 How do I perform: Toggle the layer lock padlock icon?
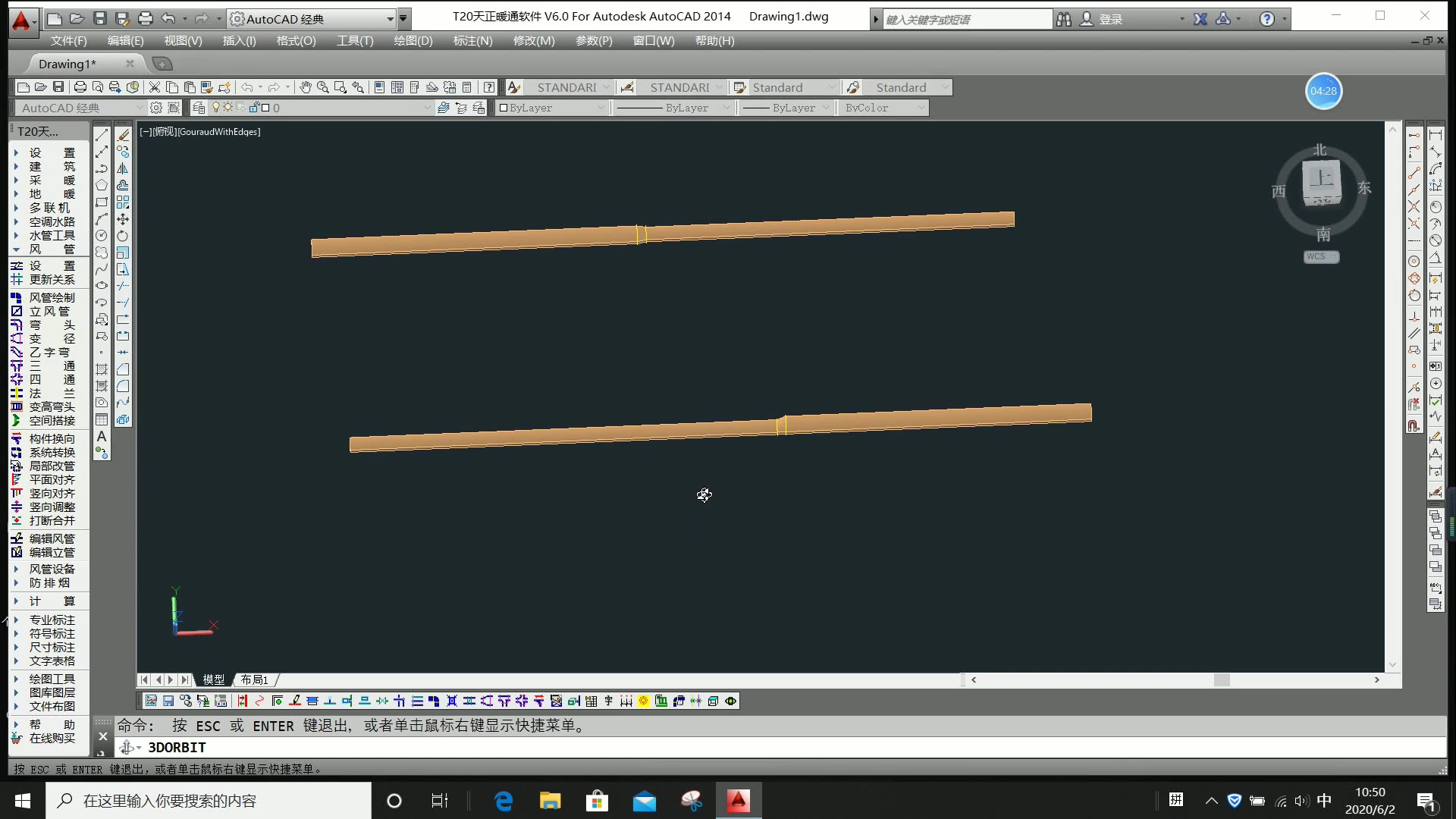[x=254, y=108]
